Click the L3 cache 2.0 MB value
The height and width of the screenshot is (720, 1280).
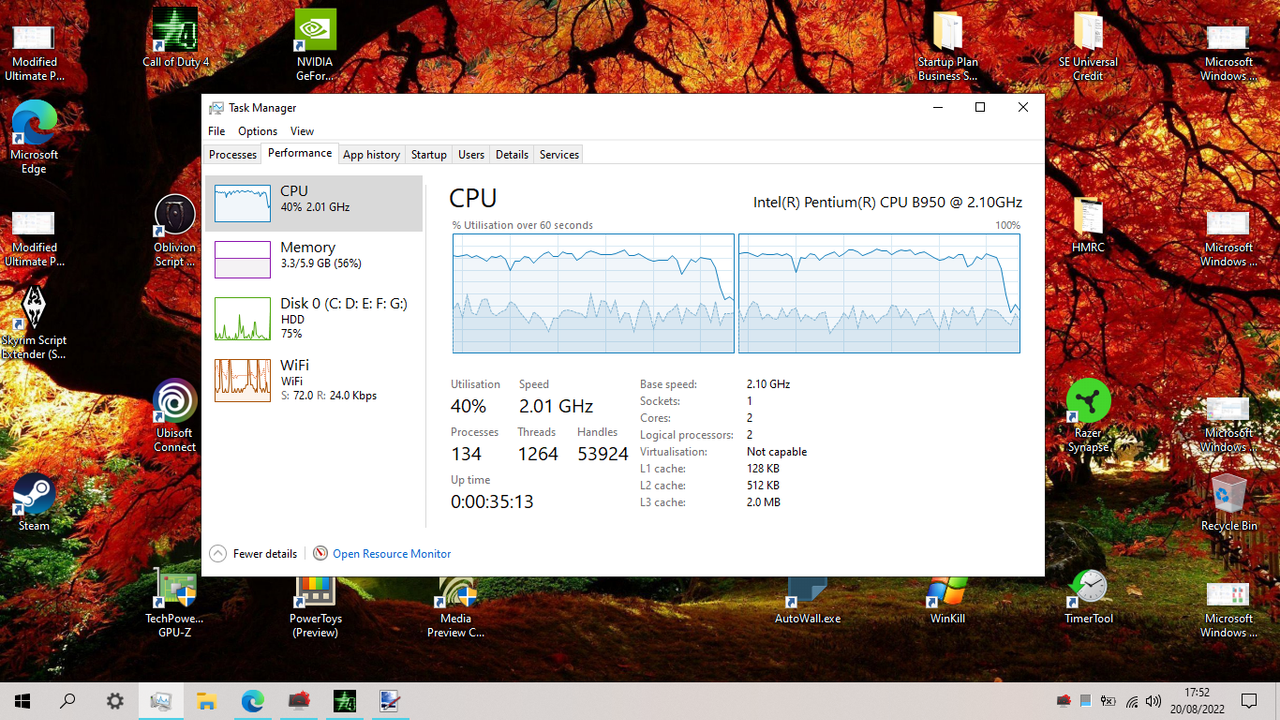(x=763, y=502)
